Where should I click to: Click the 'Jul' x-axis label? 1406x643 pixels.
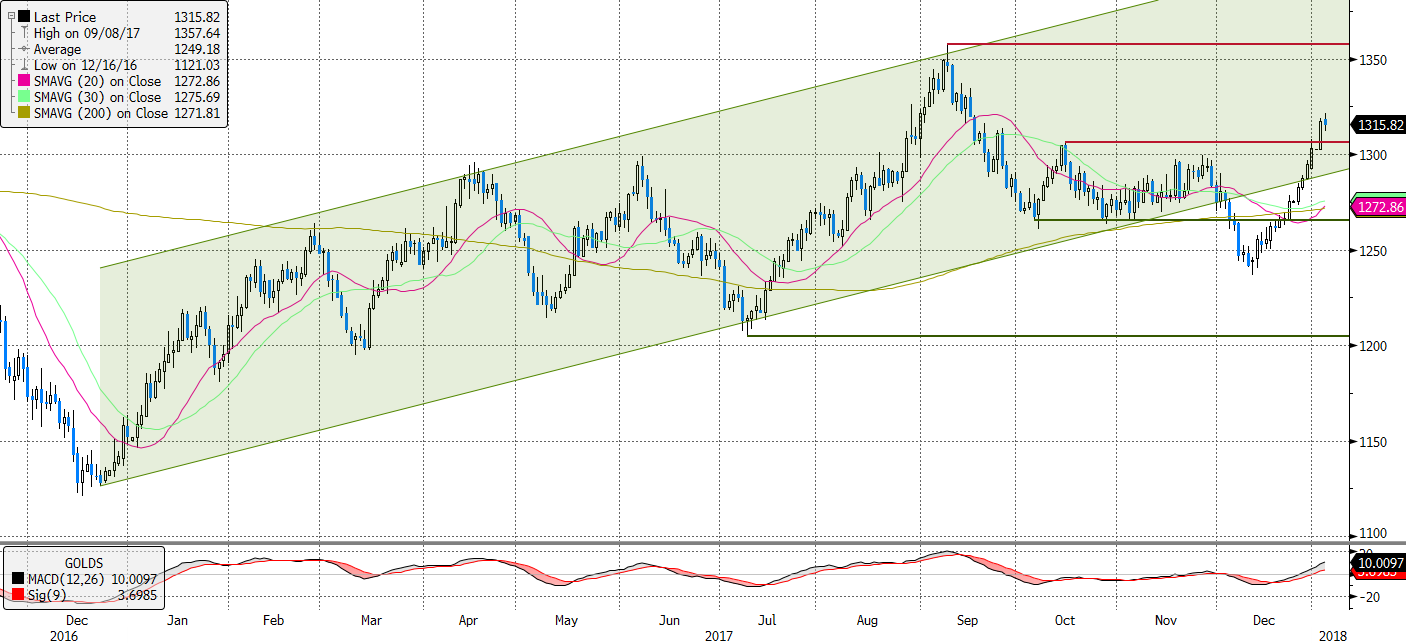[x=768, y=620]
